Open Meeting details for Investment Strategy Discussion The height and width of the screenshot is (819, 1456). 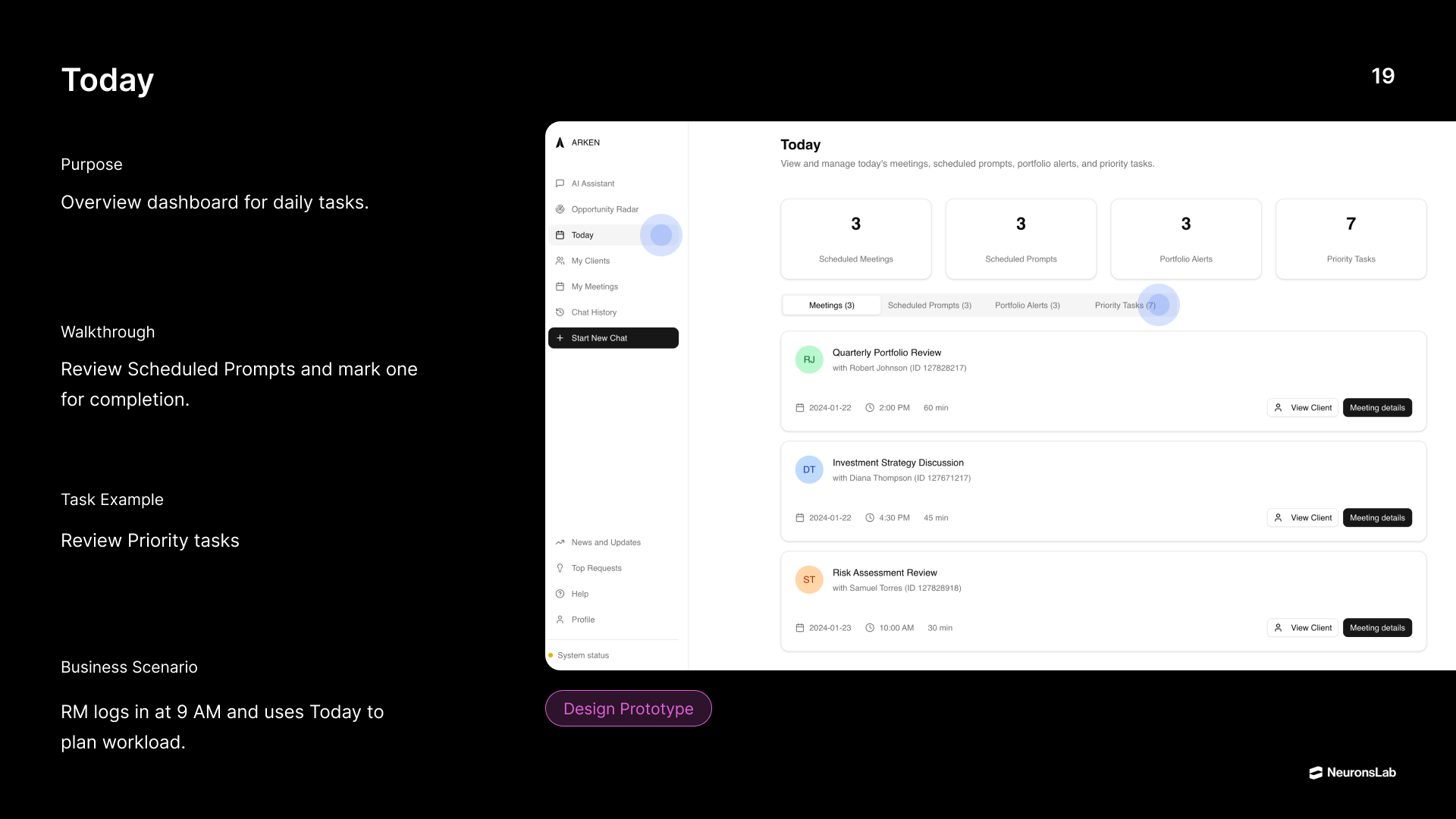click(1376, 518)
